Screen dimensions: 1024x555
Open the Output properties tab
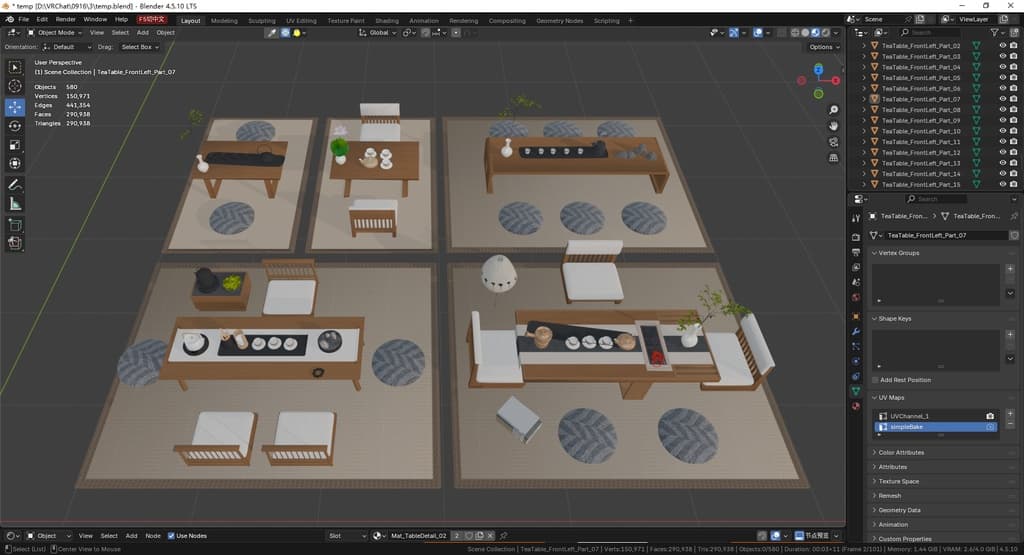[x=856, y=252]
